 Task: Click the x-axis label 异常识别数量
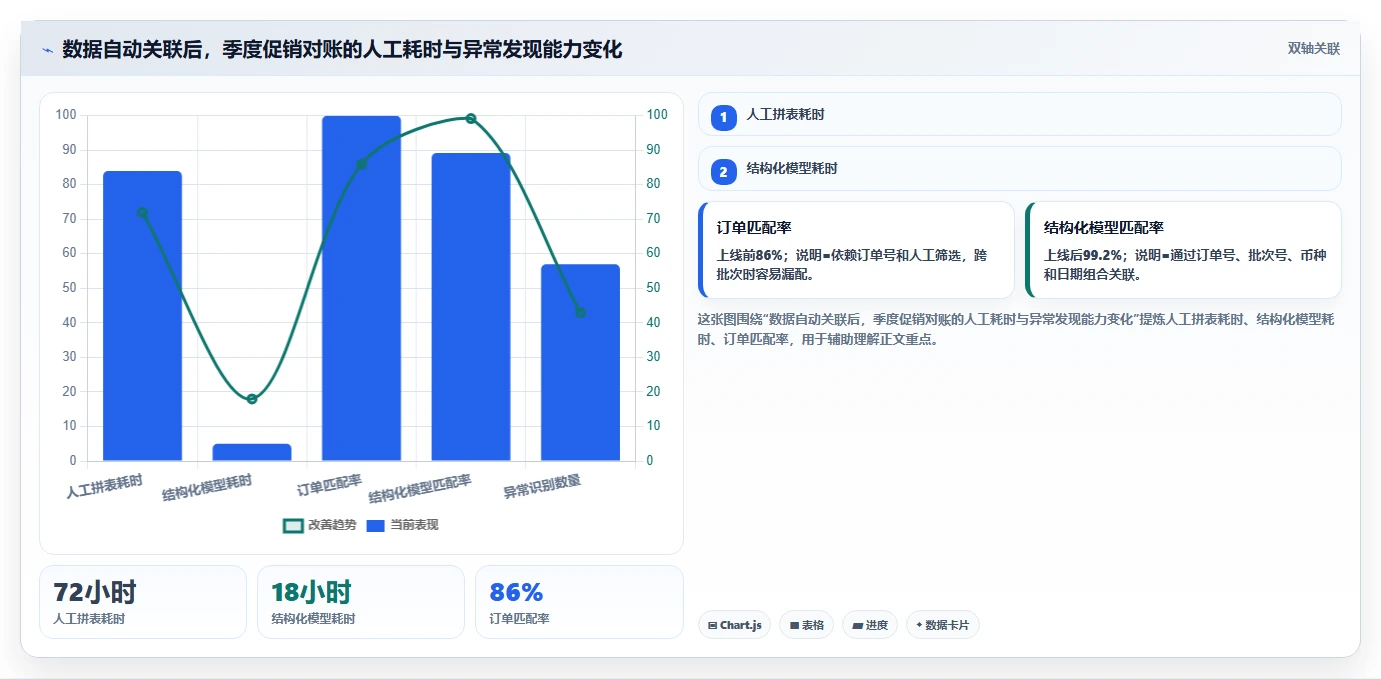click(542, 487)
